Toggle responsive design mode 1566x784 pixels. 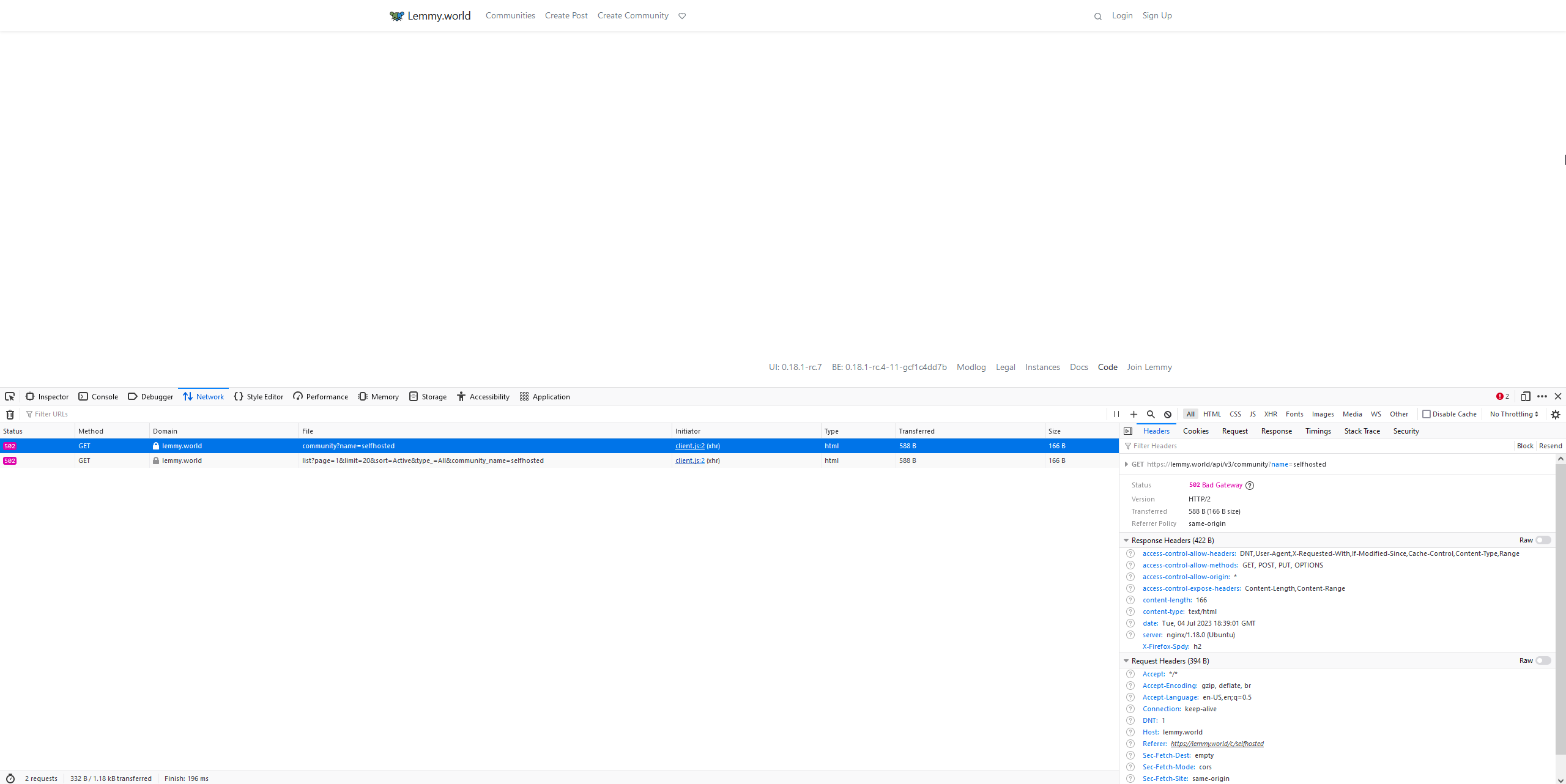pyautogui.click(x=1526, y=396)
